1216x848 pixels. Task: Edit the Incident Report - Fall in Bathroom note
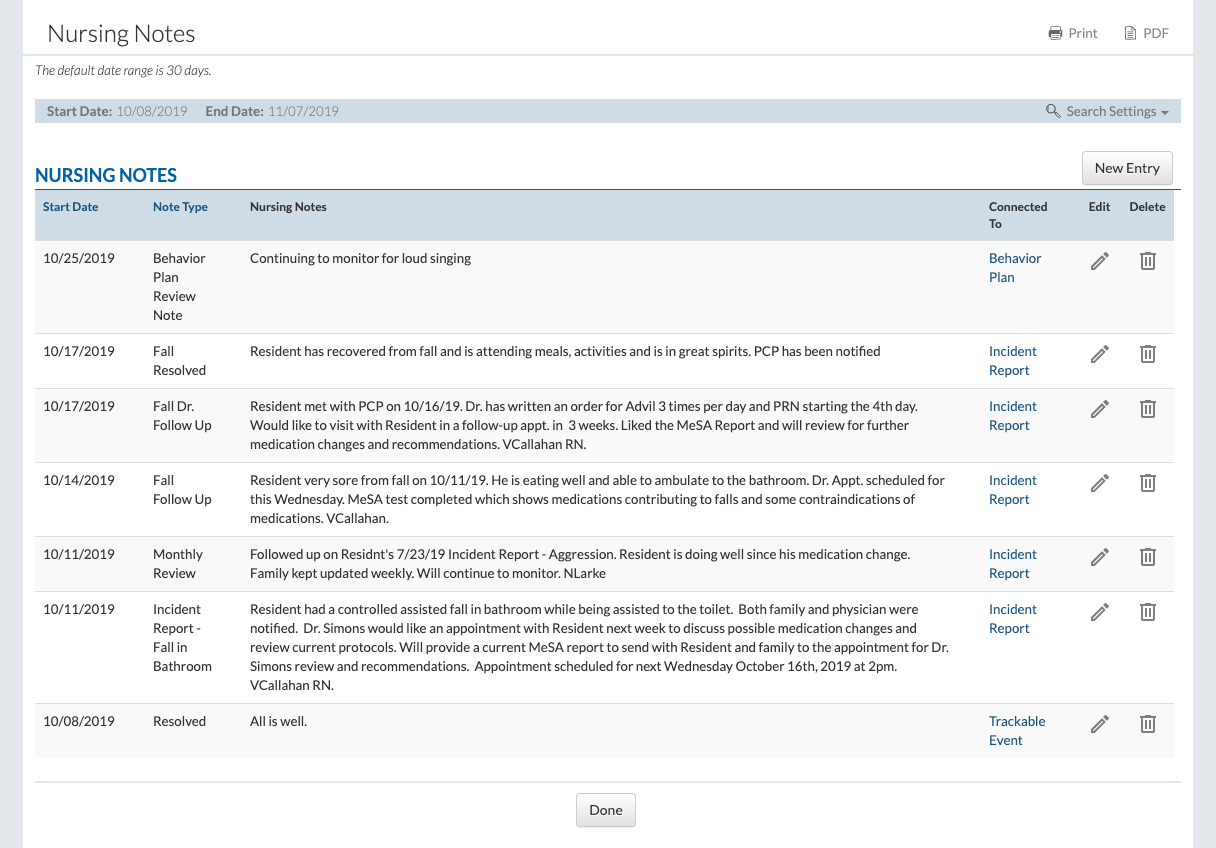(x=1099, y=612)
